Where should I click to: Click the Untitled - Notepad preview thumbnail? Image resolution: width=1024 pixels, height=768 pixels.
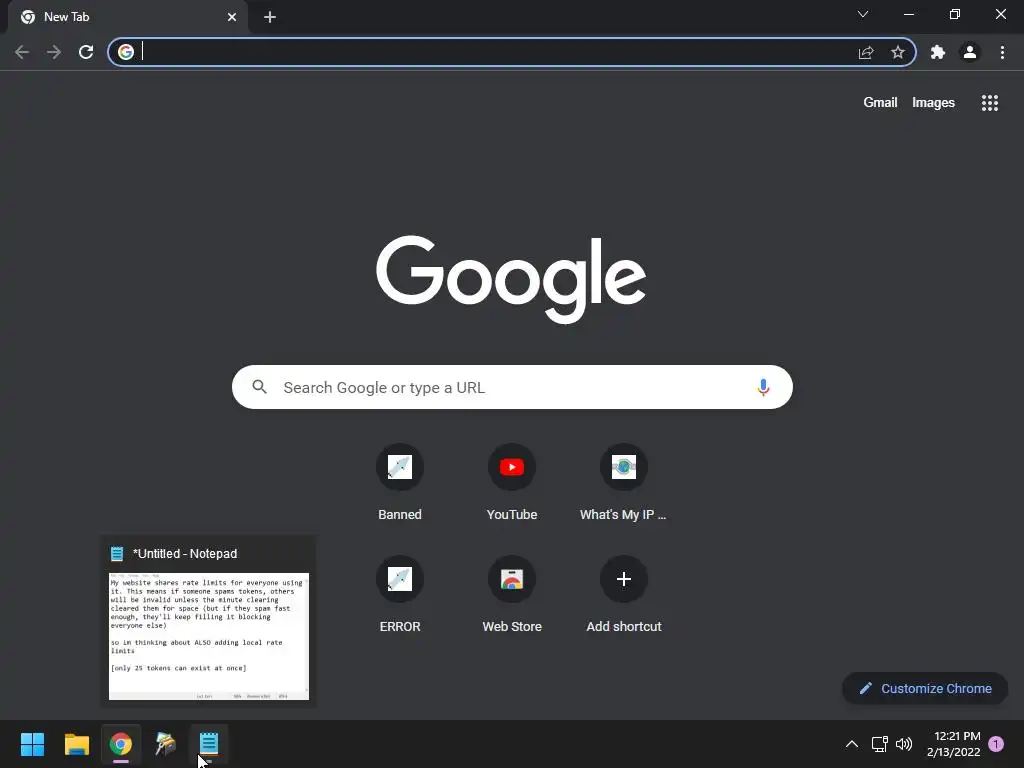coord(208,635)
